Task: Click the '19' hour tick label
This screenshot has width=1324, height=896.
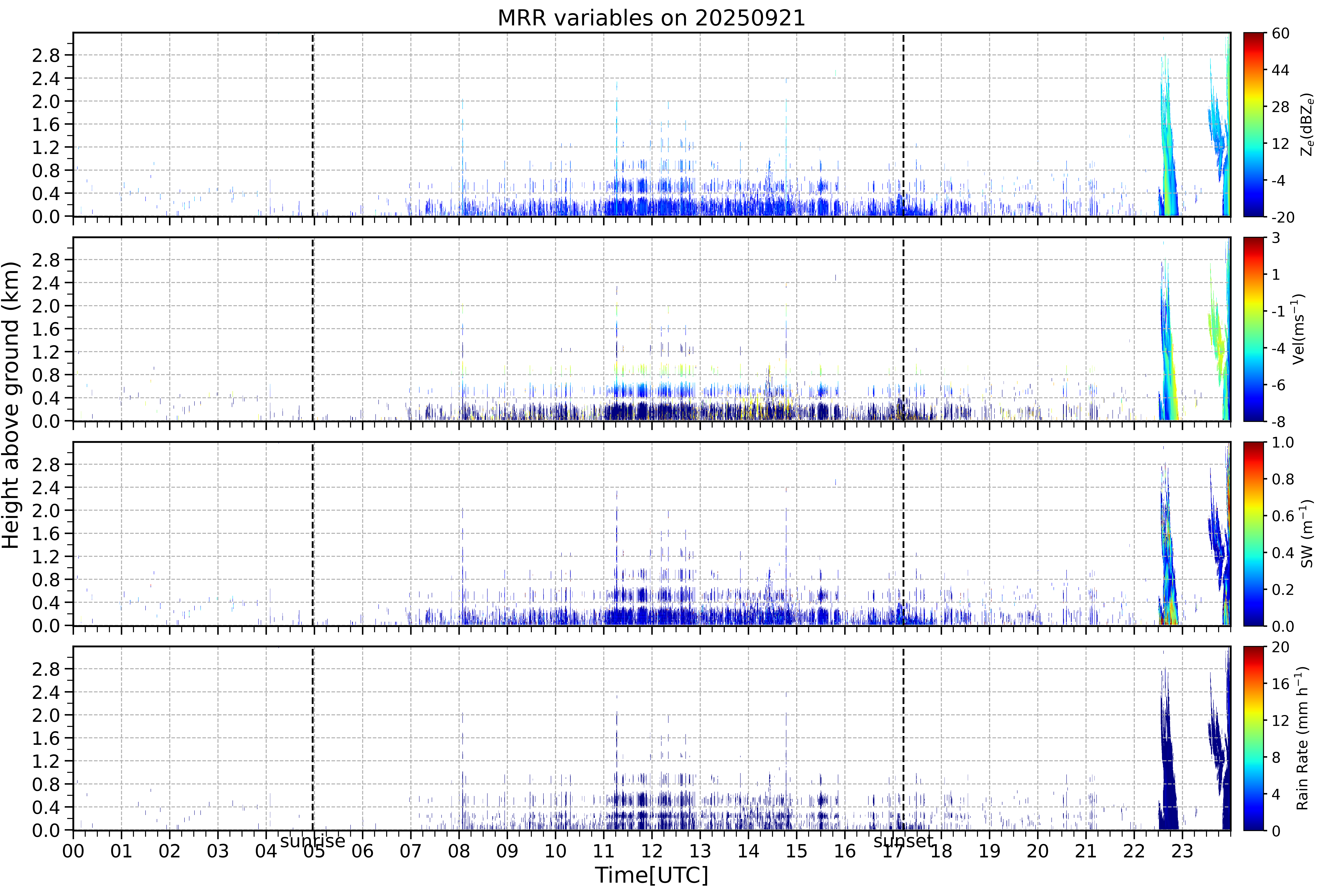Action: [x=990, y=851]
